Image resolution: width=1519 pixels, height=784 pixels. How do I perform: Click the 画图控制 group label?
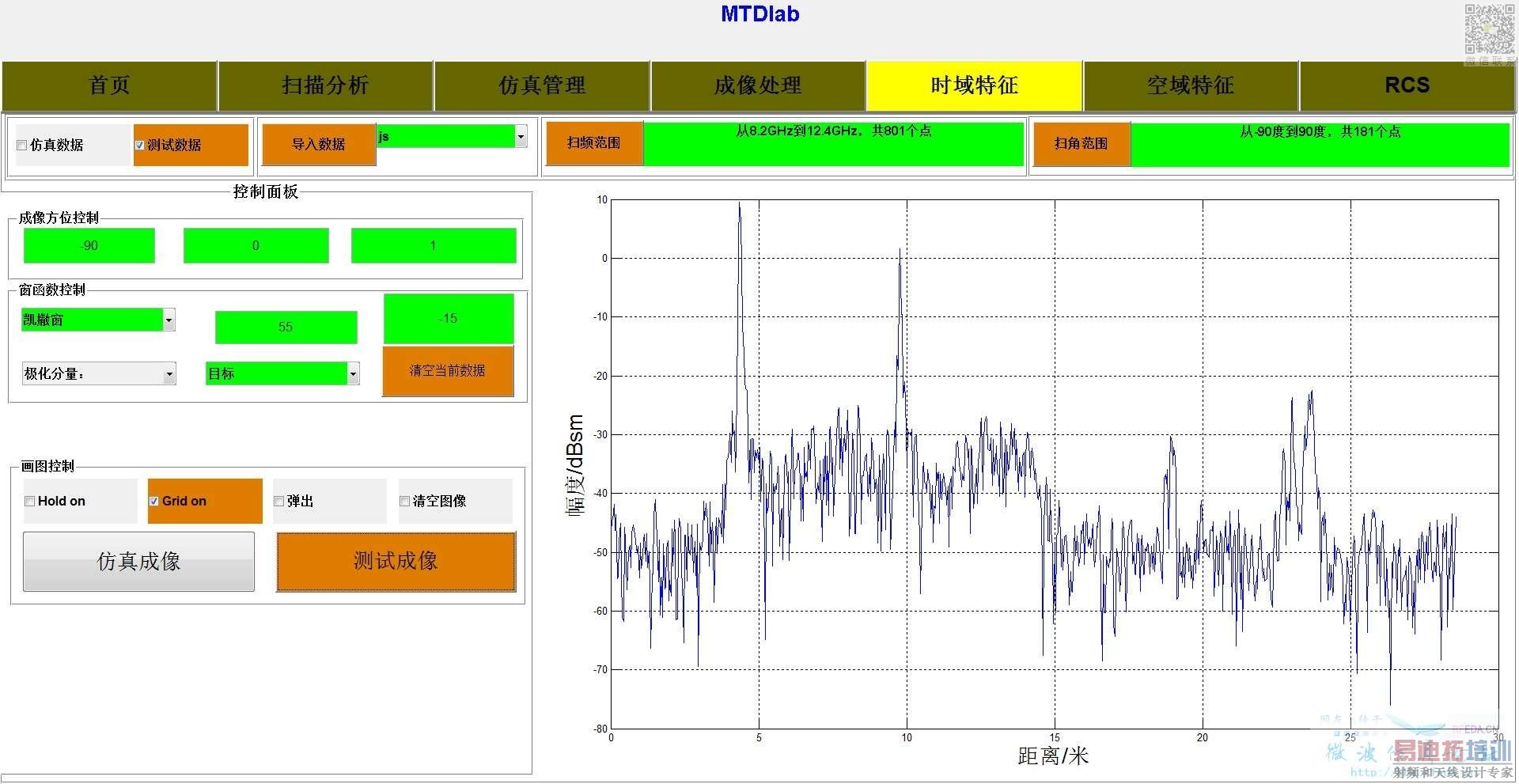click(48, 466)
